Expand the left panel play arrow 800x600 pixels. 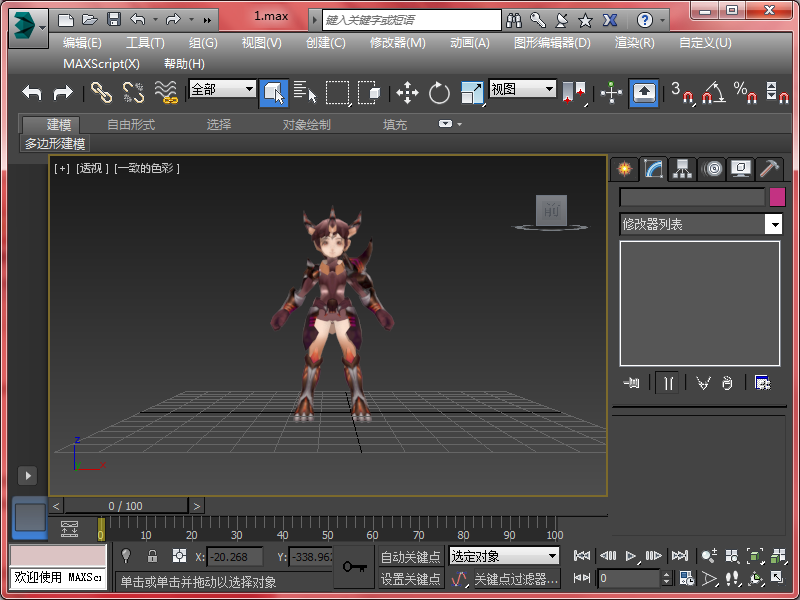[28, 476]
